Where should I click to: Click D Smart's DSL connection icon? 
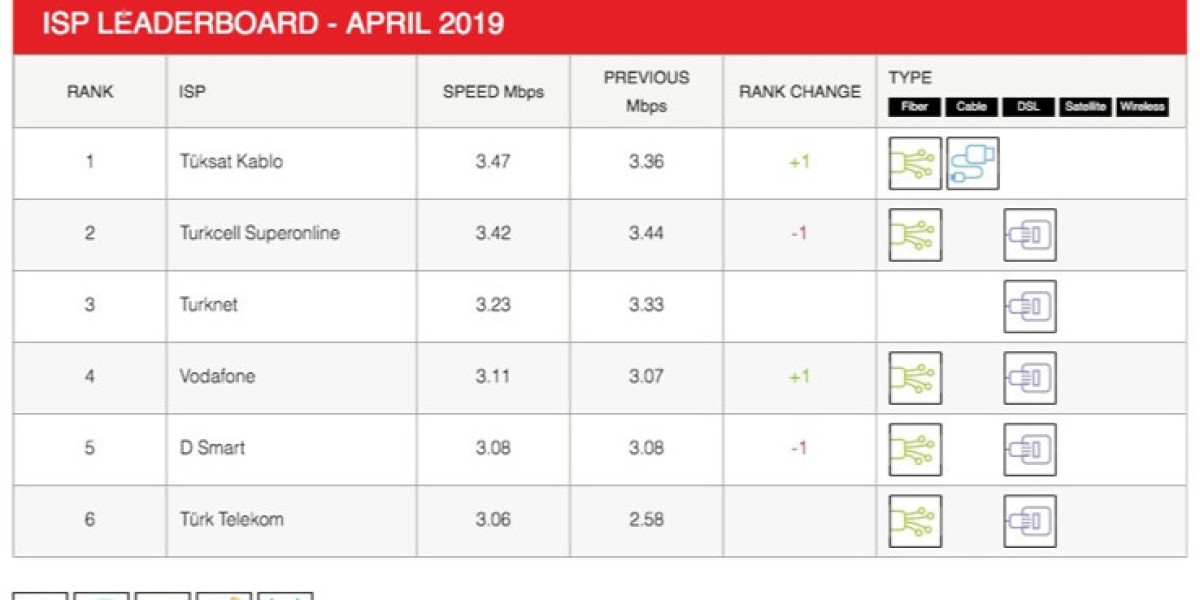click(1029, 449)
